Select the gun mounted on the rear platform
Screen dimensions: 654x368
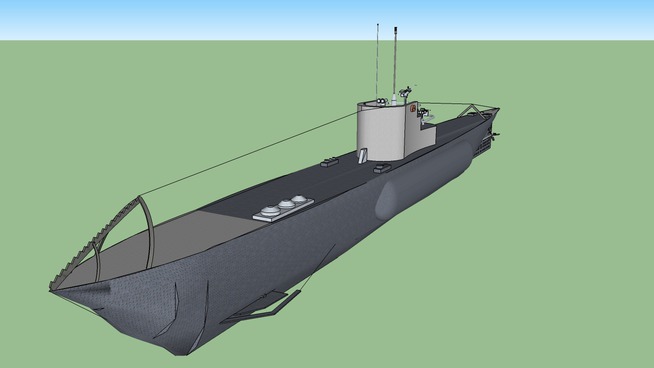[x=425, y=113]
